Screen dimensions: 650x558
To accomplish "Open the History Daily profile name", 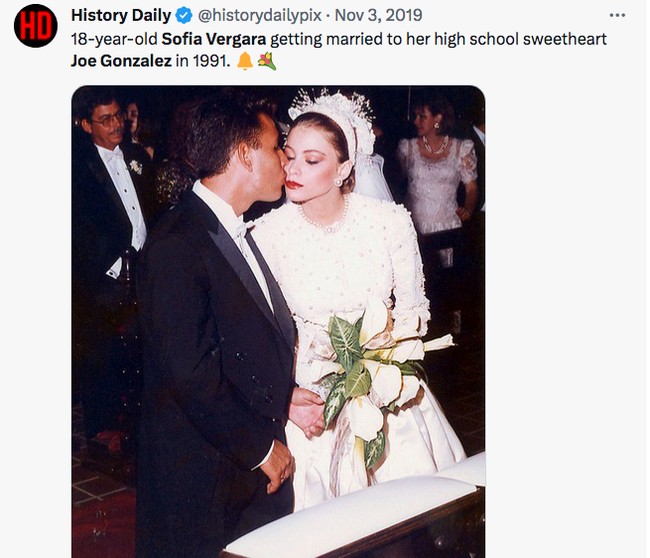I will click(x=121, y=16).
